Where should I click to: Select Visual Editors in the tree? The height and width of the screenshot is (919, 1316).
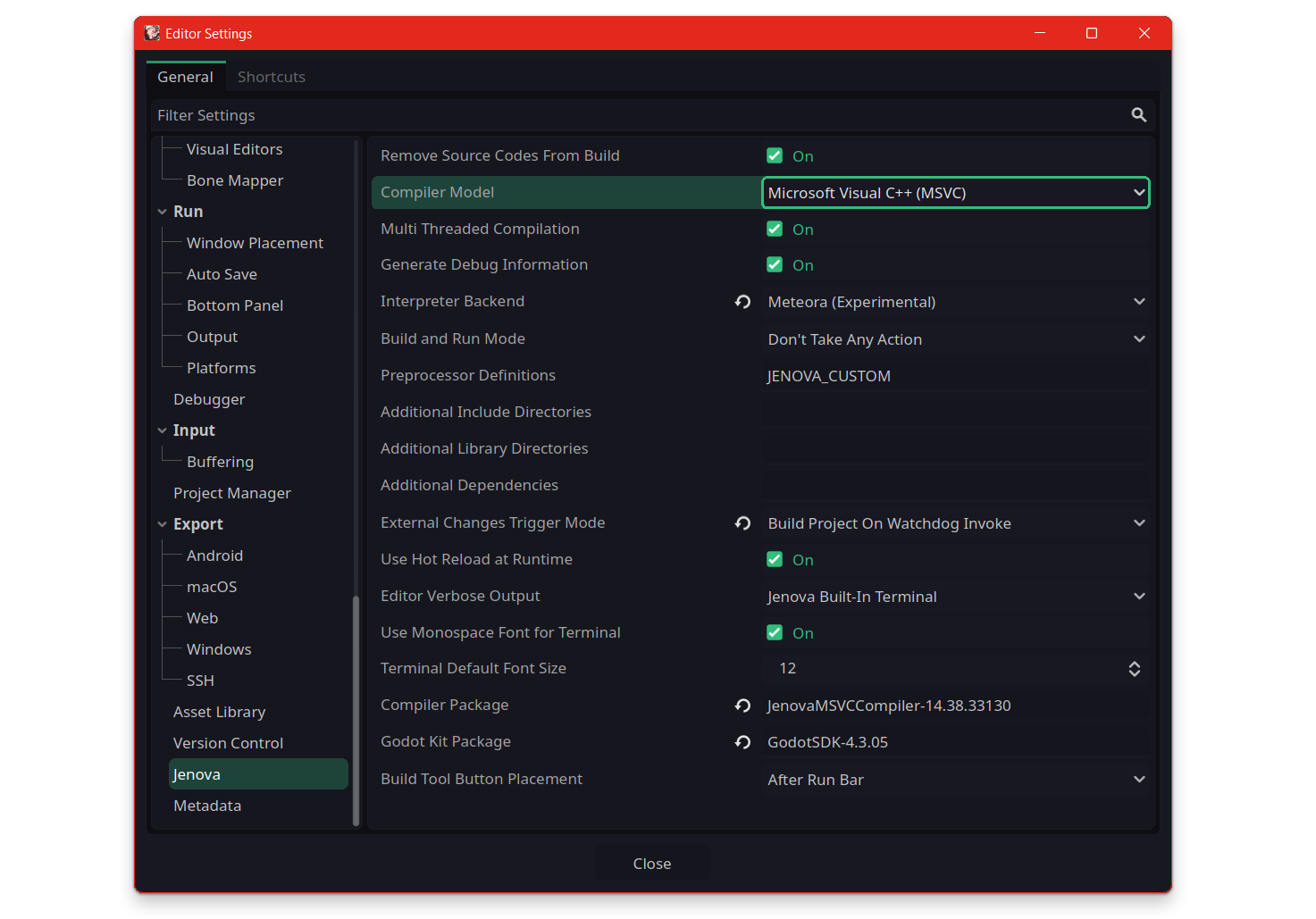tap(234, 149)
